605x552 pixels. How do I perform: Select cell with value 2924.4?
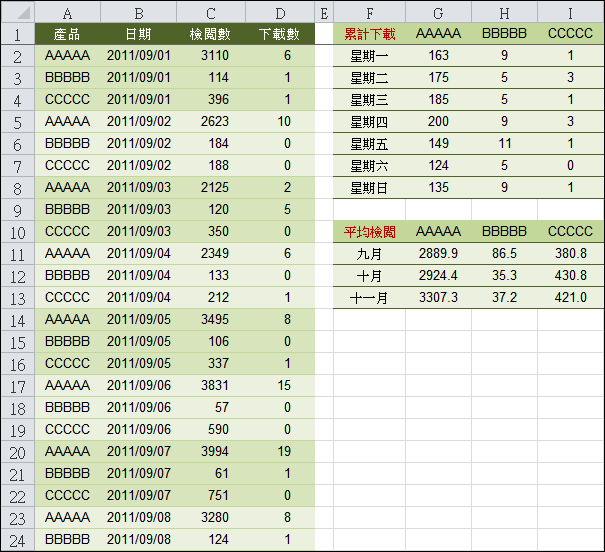pyautogui.click(x=438, y=275)
